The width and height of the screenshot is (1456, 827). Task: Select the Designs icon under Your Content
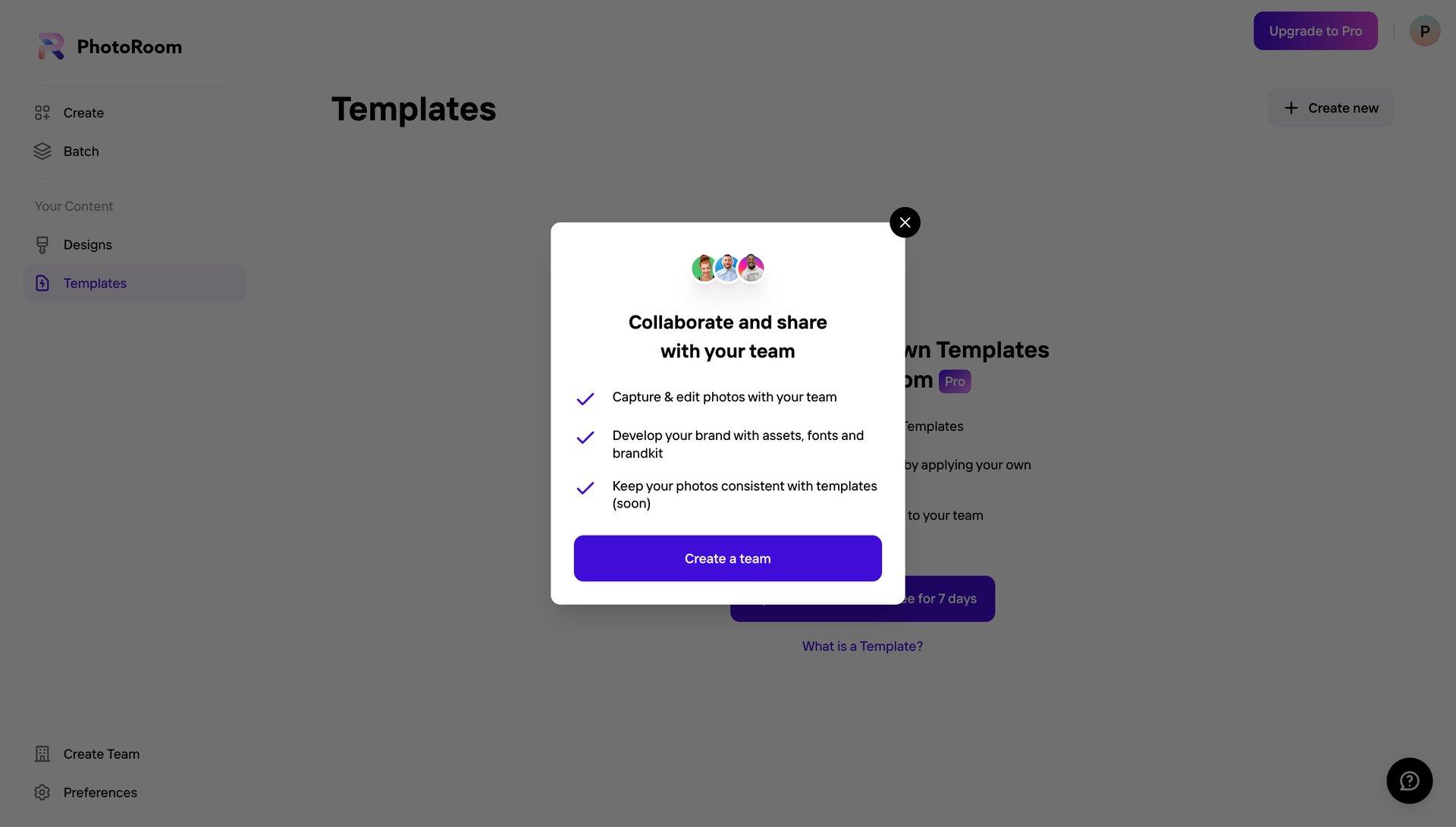(42, 244)
